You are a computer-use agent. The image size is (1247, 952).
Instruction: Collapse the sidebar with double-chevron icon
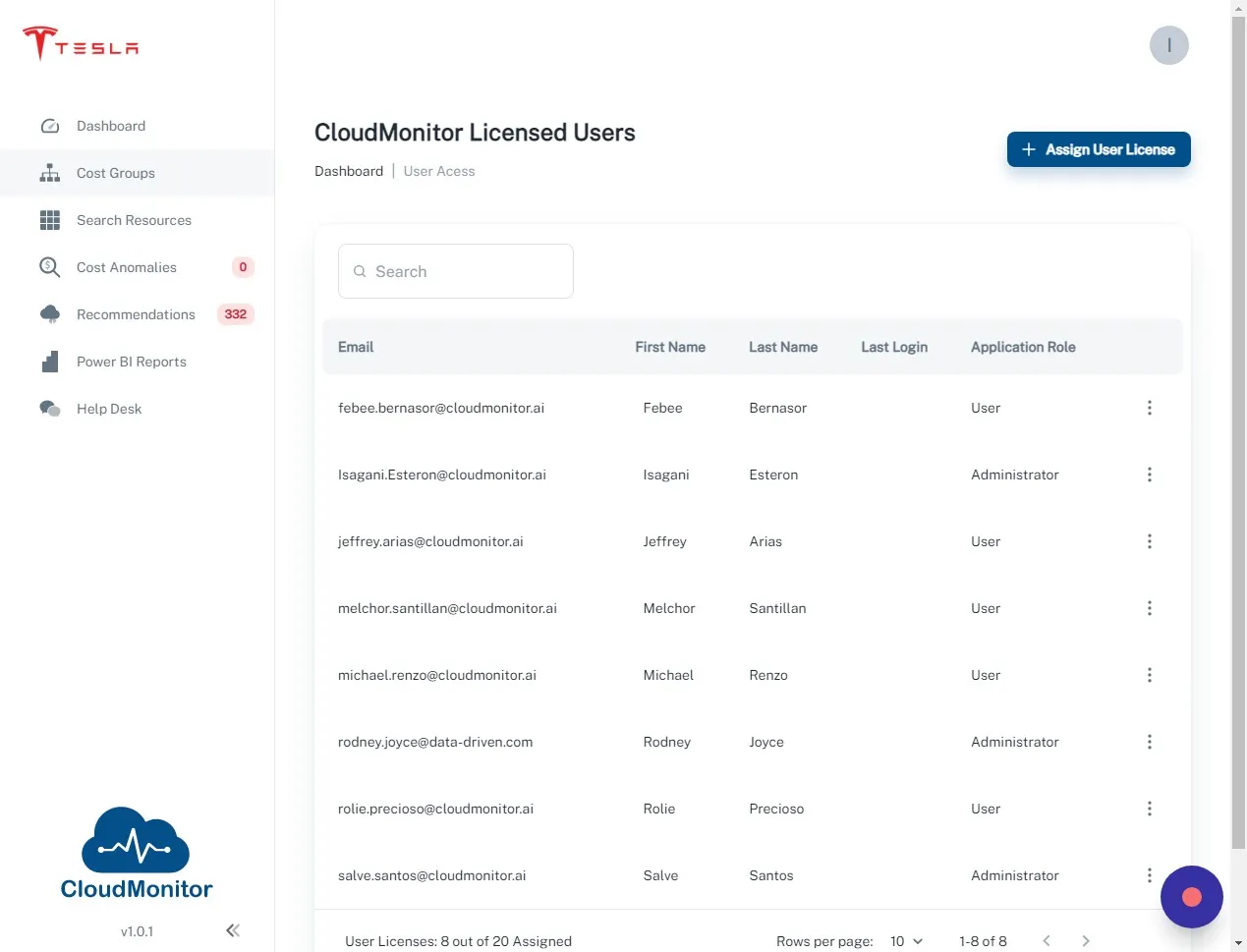coord(233,930)
